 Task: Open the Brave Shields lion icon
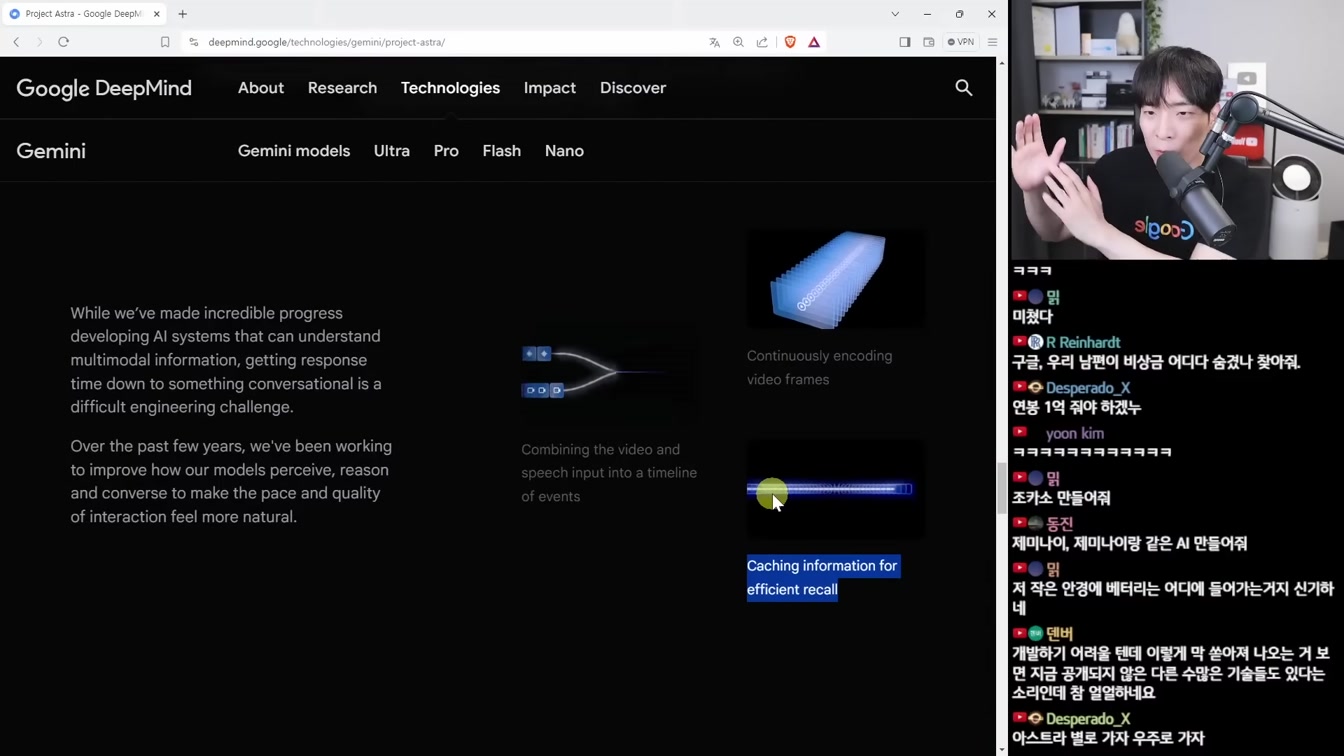[790, 42]
